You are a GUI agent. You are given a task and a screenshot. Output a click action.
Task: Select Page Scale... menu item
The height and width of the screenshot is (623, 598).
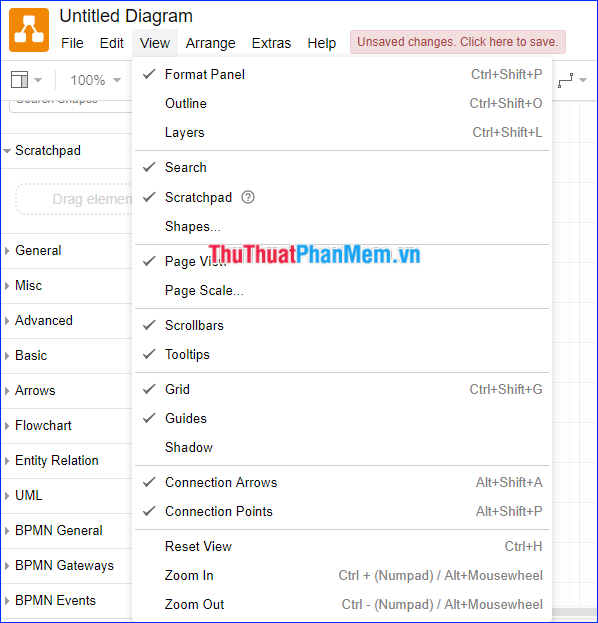342,290
